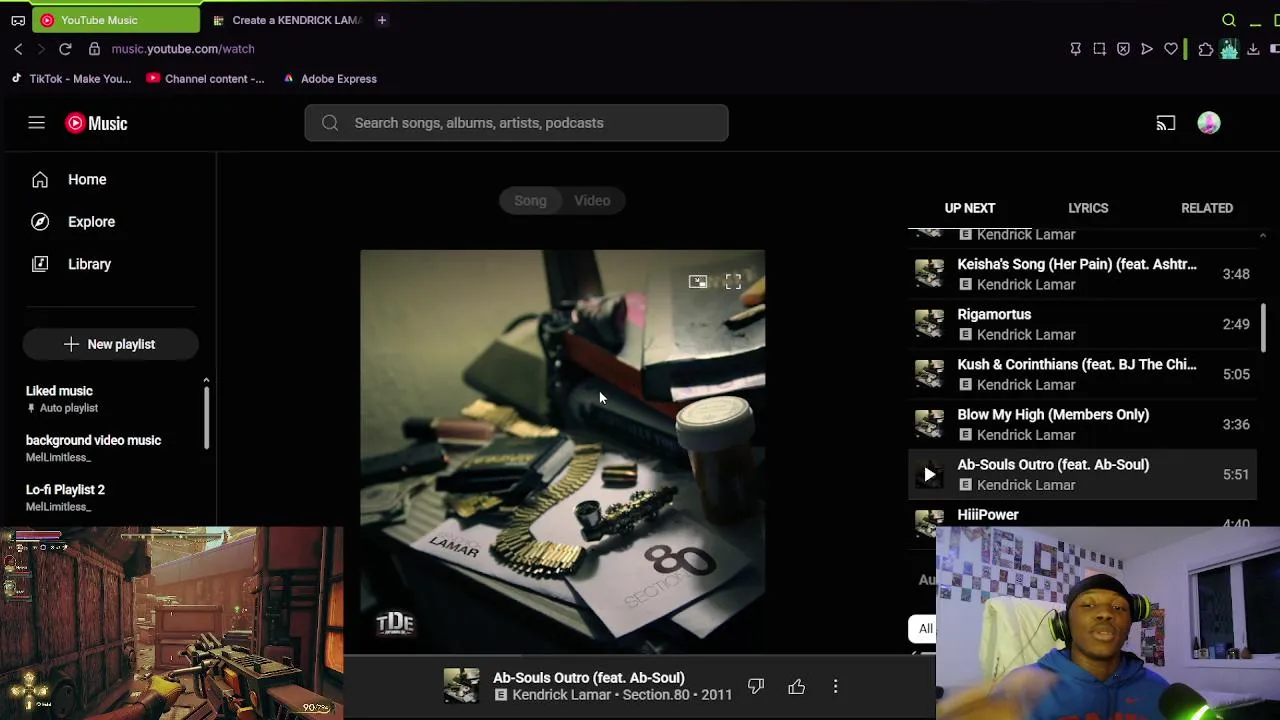
Task: Select the All filter chip
Action: (x=925, y=629)
